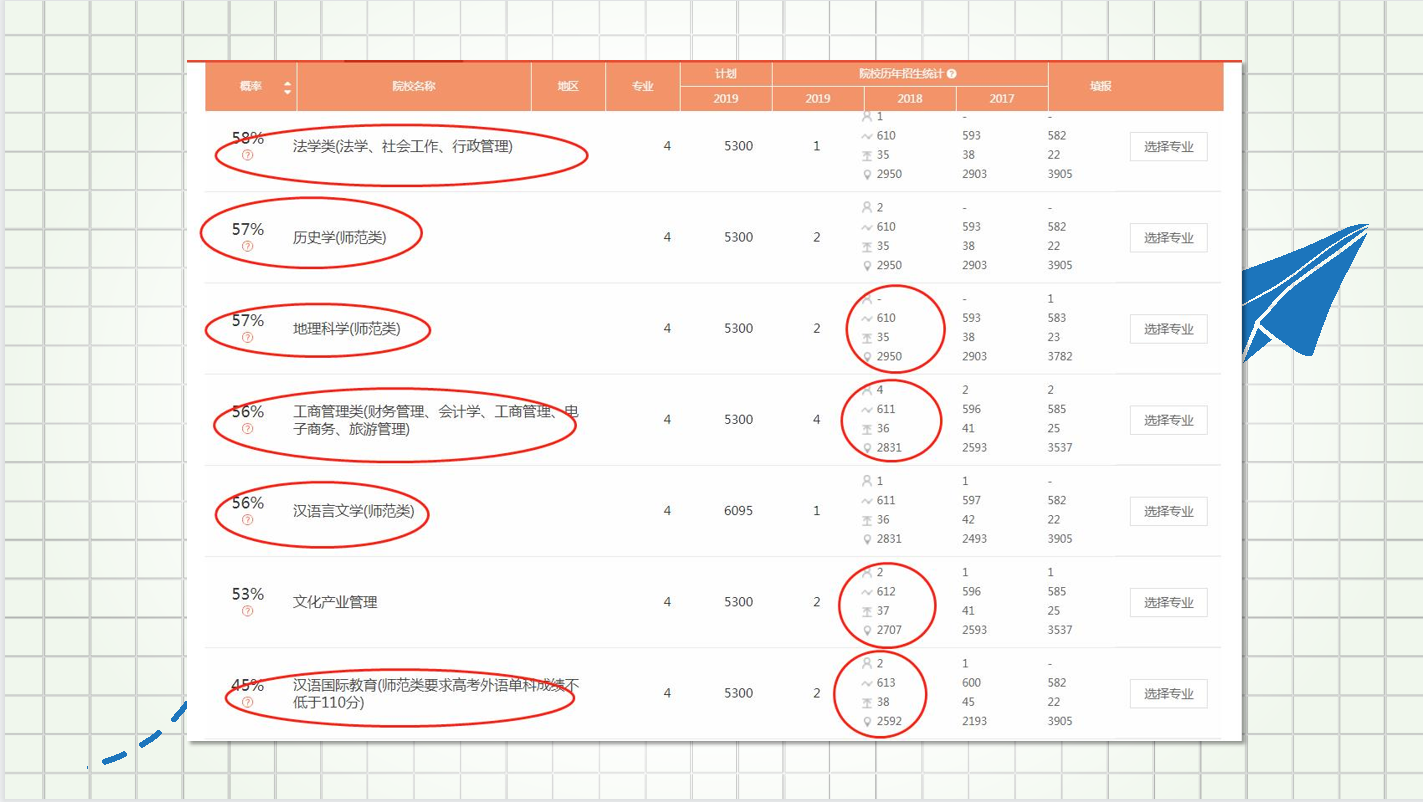
Task: Open the 文化产业管理 major name
Action: pos(335,602)
